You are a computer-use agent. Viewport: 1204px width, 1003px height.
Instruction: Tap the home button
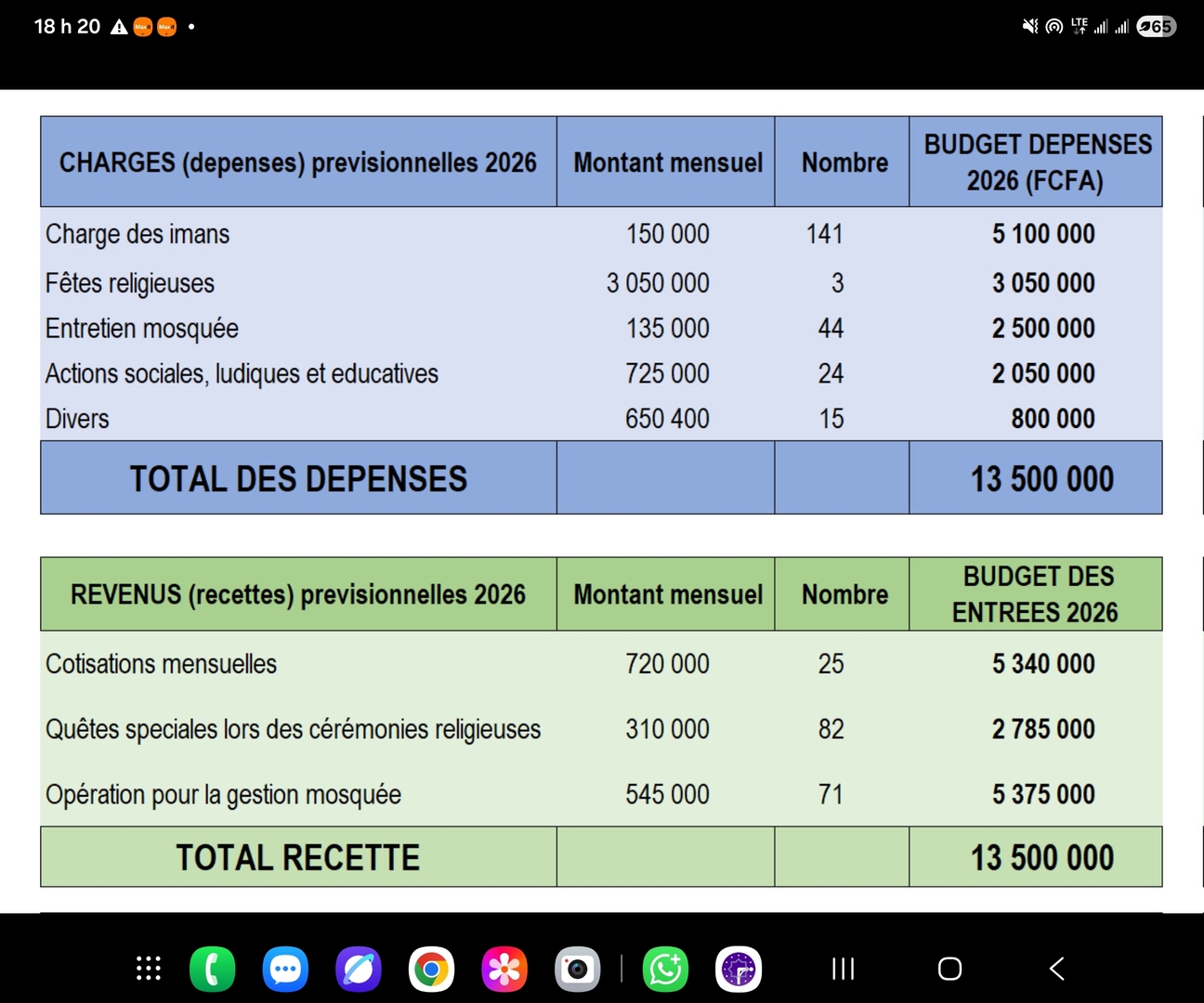[x=949, y=969]
